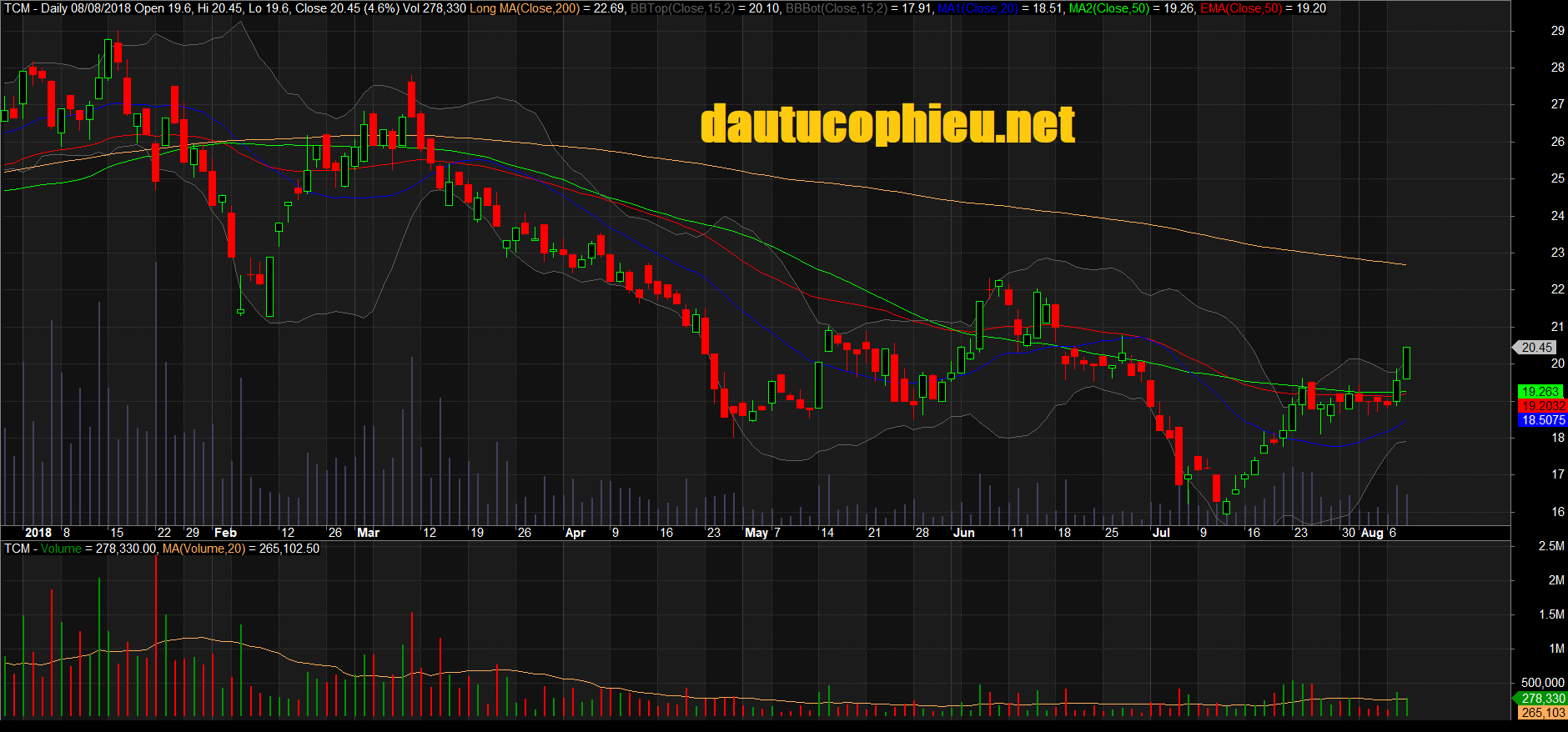Click 1.5M on the volume axis

(1551, 614)
